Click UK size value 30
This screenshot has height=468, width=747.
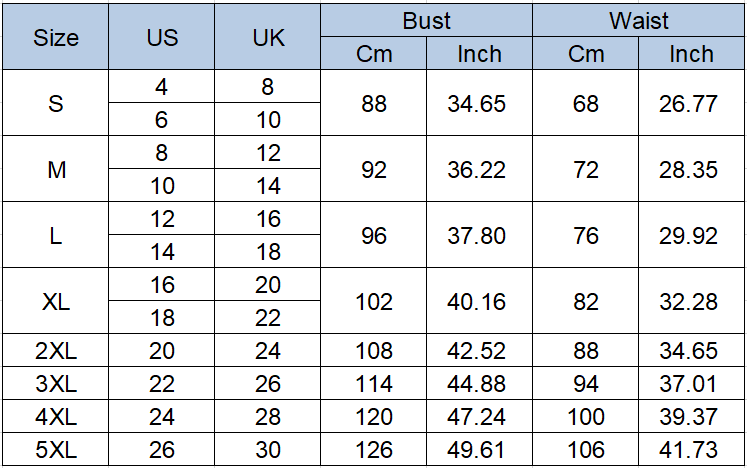pyautogui.click(x=267, y=449)
